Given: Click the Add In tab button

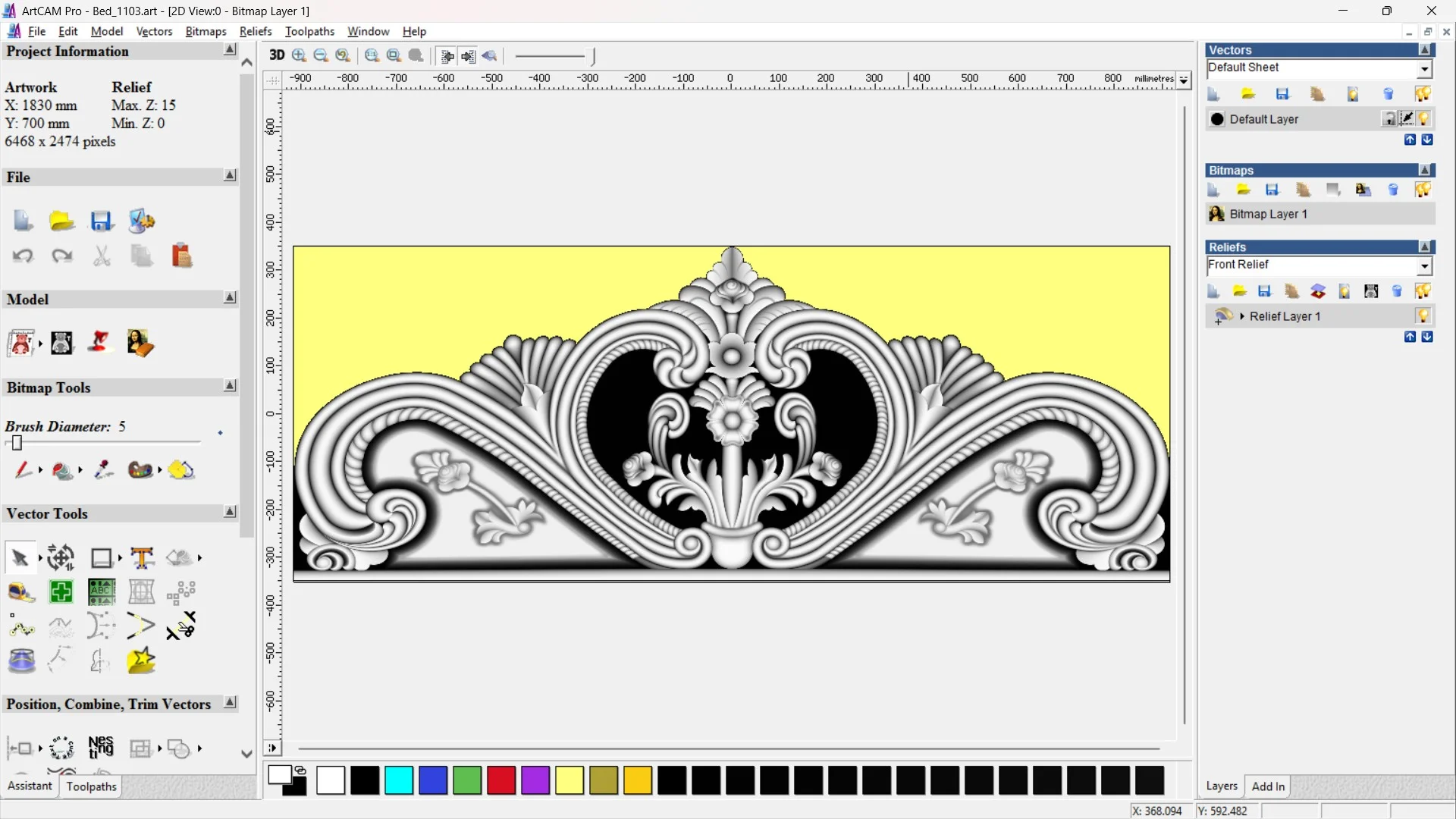Looking at the screenshot, I should click(1268, 786).
